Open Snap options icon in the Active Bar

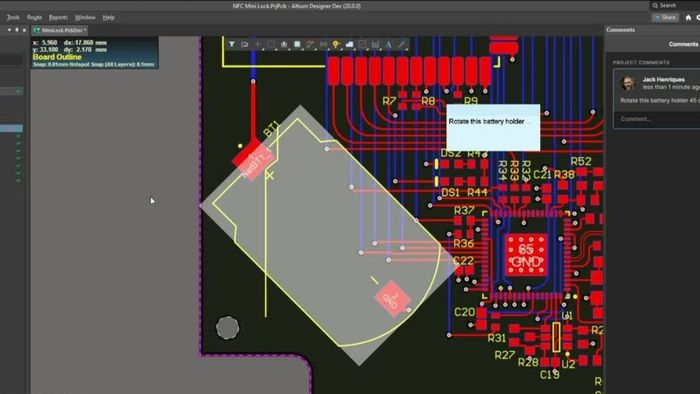[x=245, y=44]
